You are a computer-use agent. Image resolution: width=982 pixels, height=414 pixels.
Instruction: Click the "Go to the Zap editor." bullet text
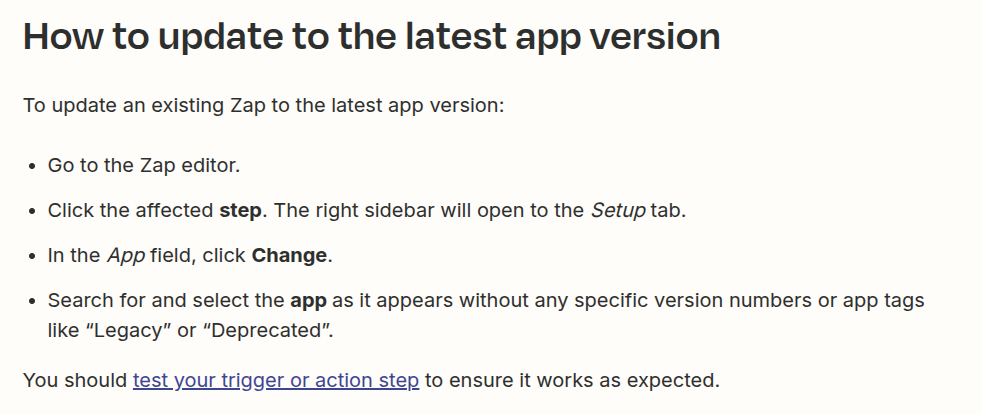point(144,166)
